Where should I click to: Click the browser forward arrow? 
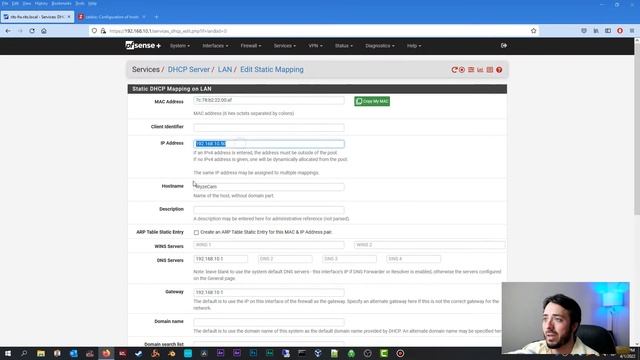point(20,31)
